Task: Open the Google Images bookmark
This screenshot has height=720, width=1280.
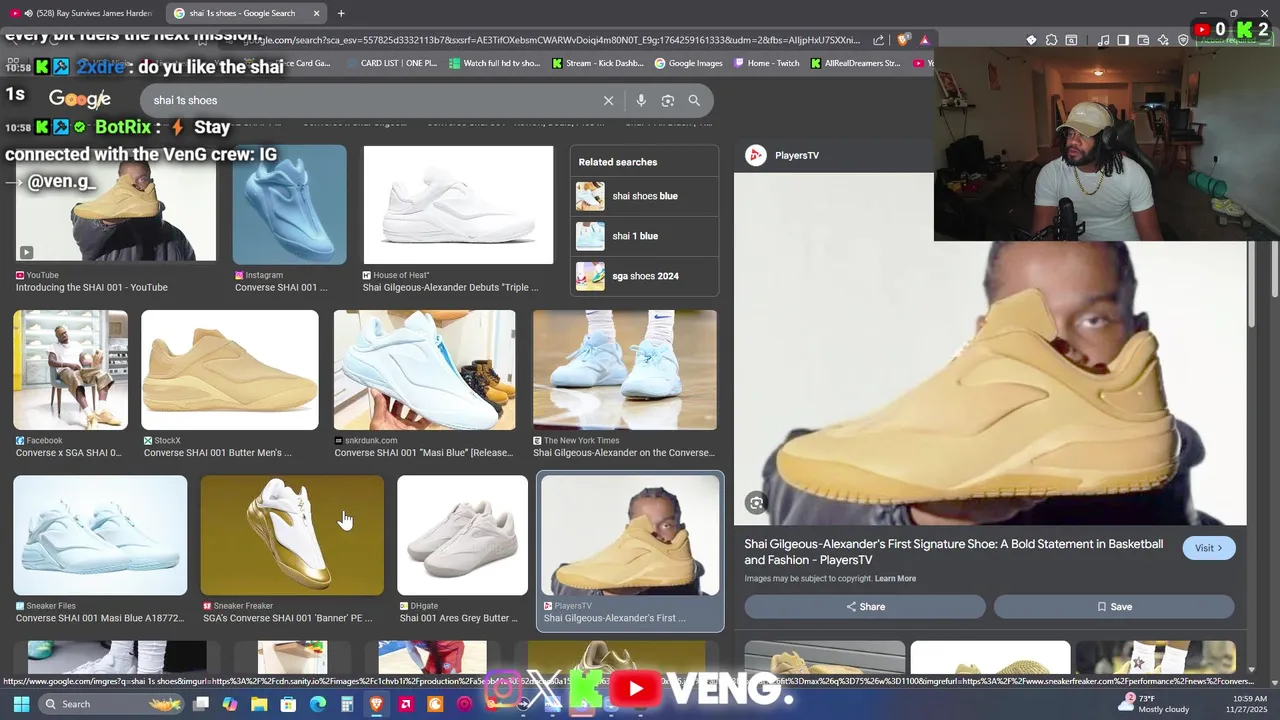Action: (x=689, y=63)
